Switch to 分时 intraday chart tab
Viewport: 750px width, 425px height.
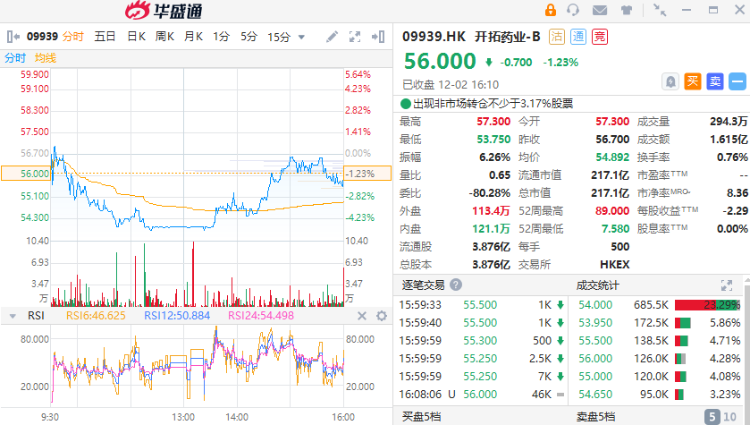73,36
